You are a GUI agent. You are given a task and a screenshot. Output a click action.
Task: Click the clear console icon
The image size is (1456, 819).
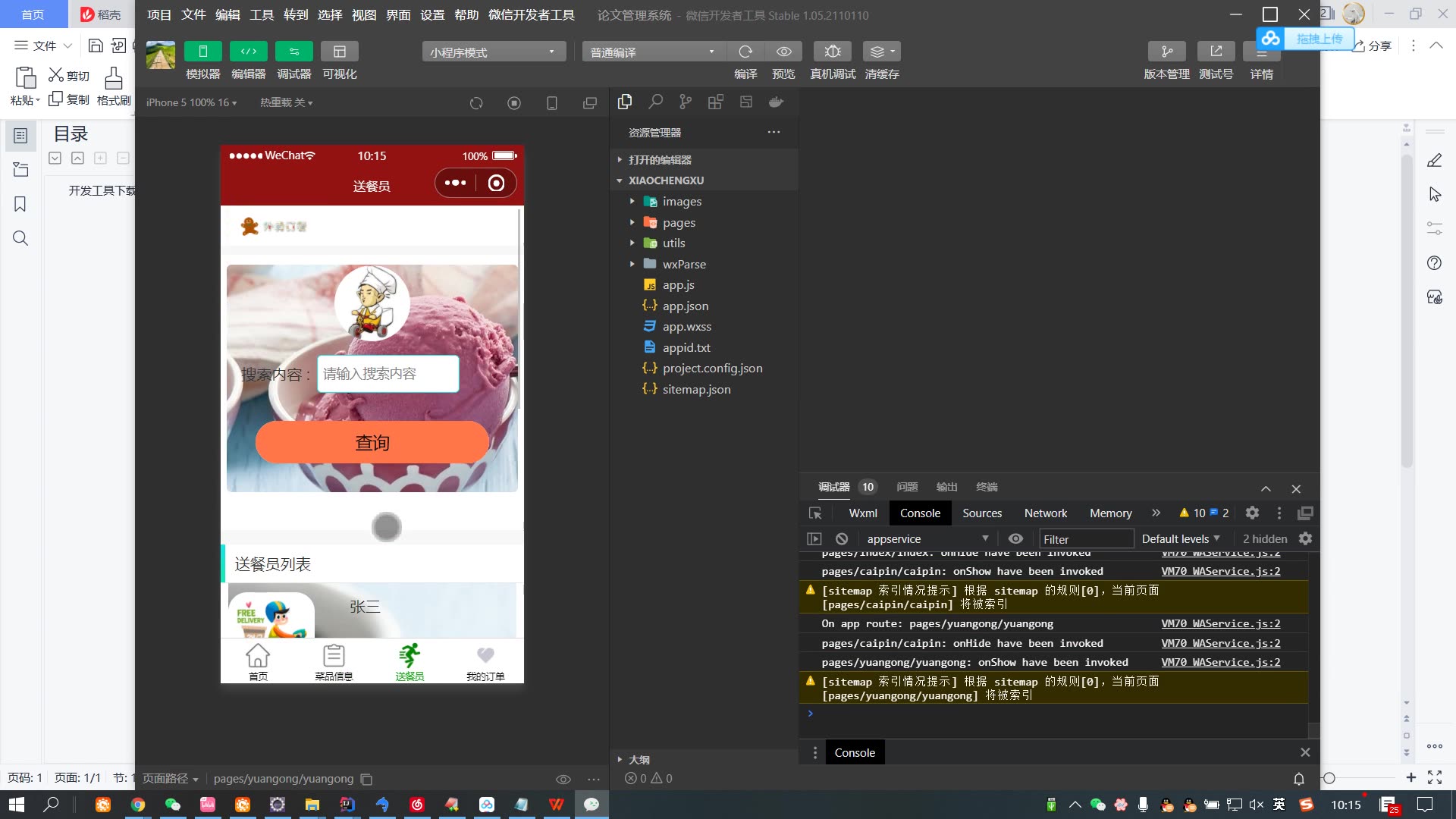coord(842,539)
